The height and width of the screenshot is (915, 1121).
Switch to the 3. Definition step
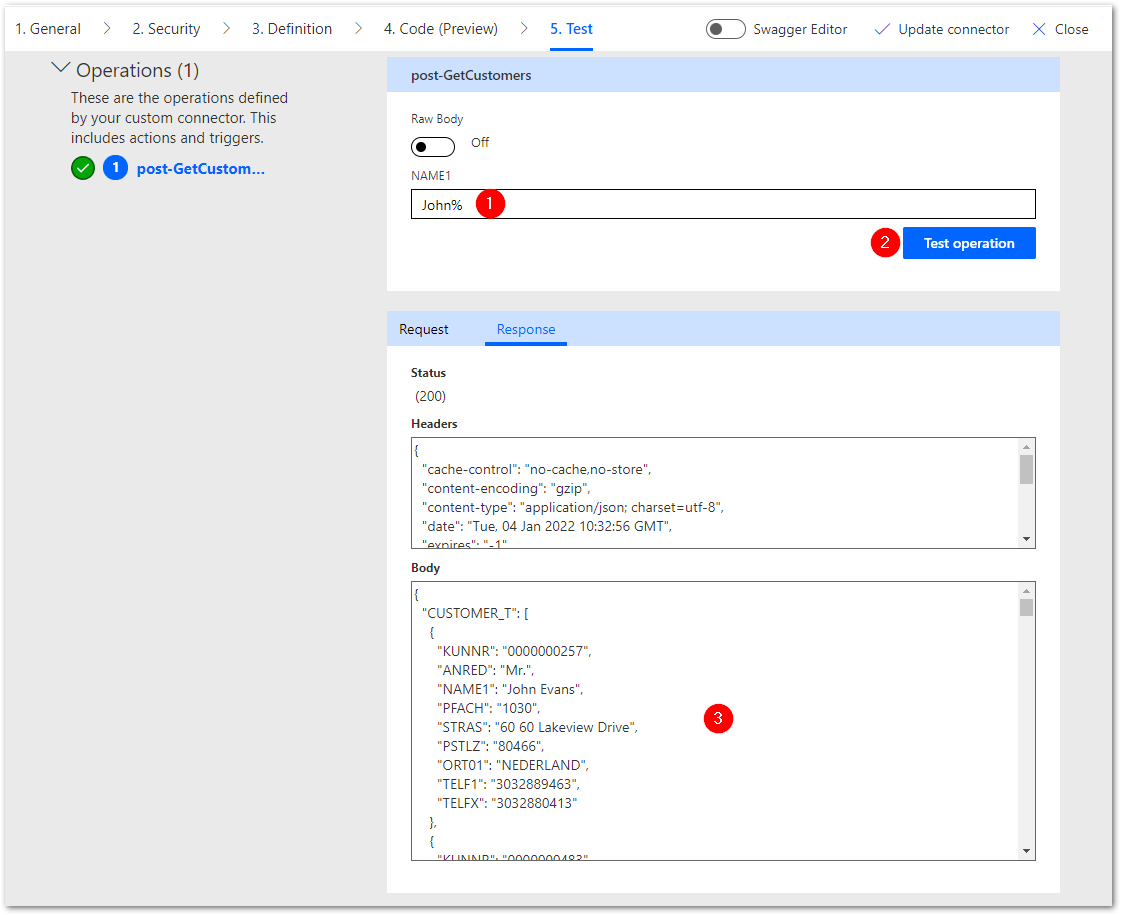291,29
